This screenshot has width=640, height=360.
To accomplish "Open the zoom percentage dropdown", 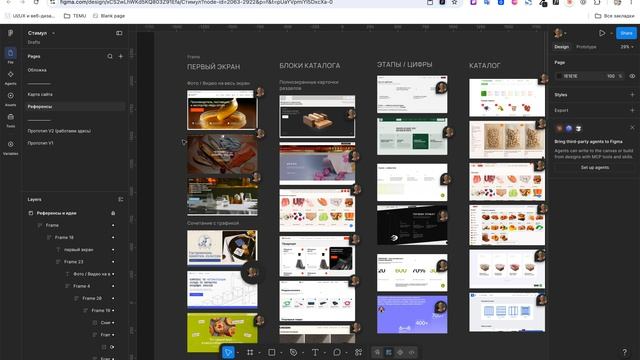I will pos(627,47).
